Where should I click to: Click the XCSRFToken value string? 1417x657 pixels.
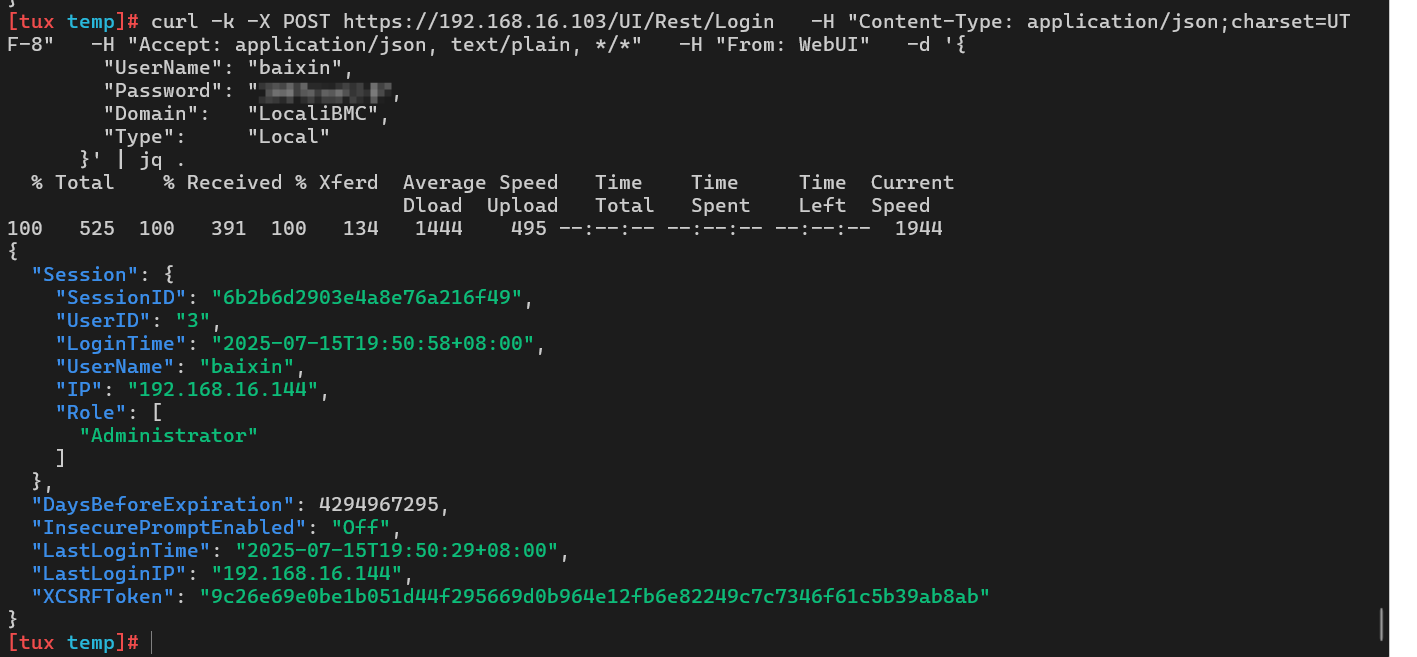pyautogui.click(x=594, y=596)
